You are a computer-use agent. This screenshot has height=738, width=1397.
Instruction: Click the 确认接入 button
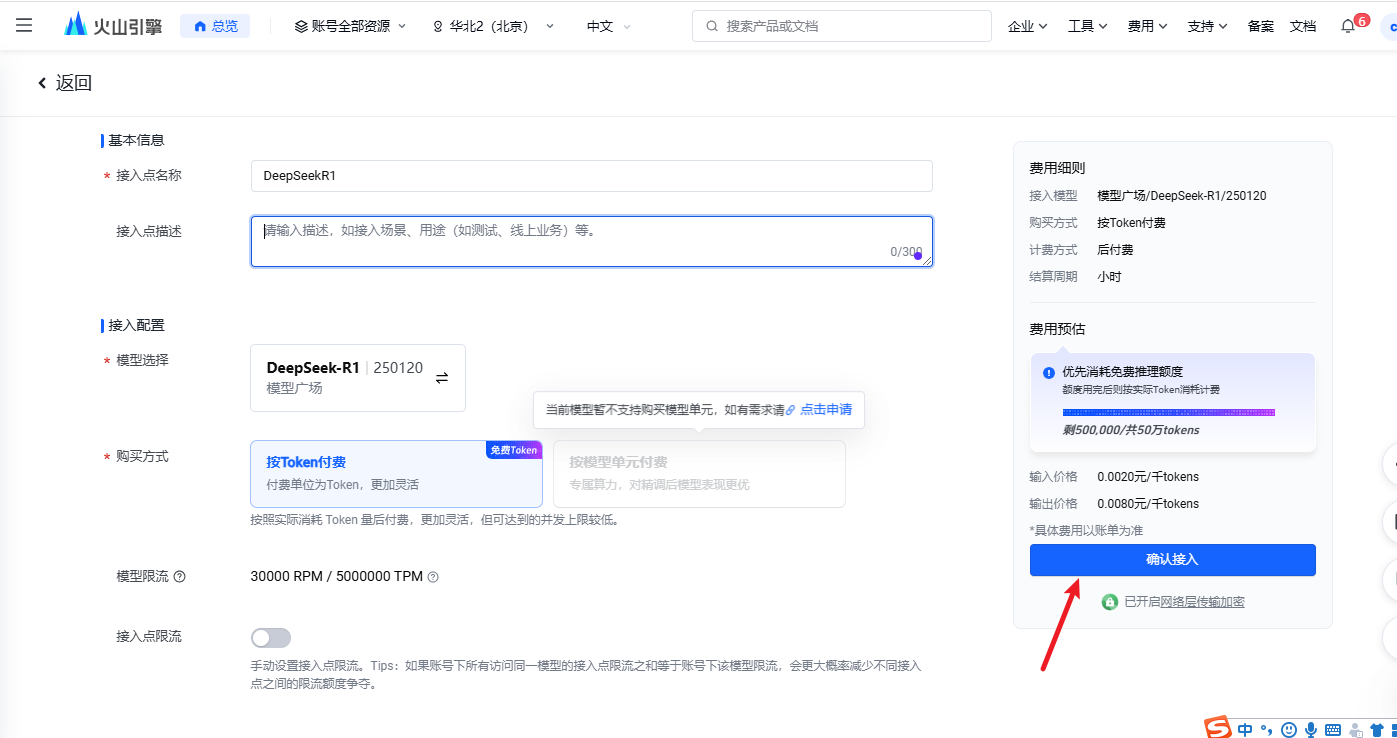1171,559
